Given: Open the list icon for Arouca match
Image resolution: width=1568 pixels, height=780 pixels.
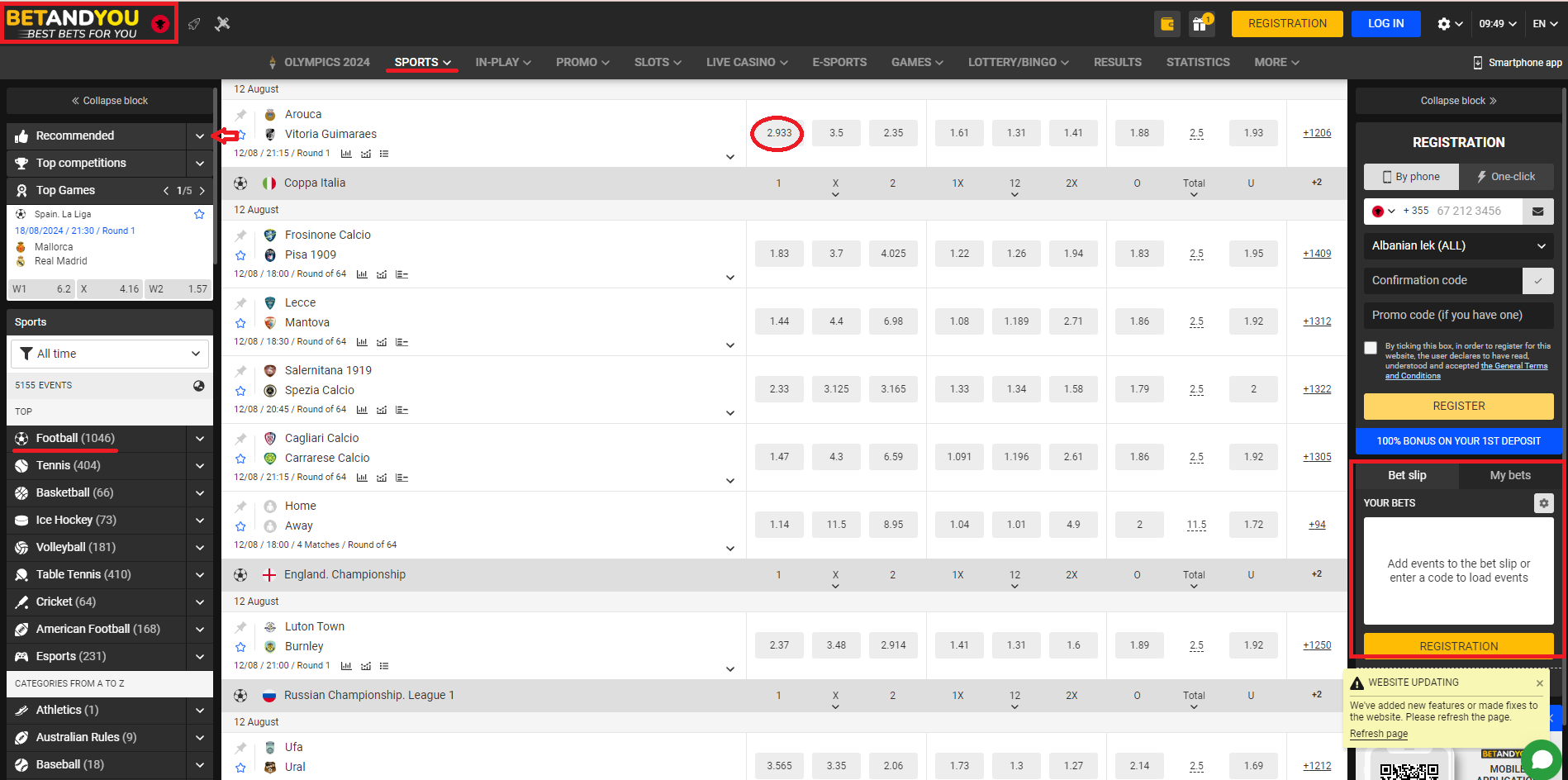Looking at the screenshot, I should 384,154.
